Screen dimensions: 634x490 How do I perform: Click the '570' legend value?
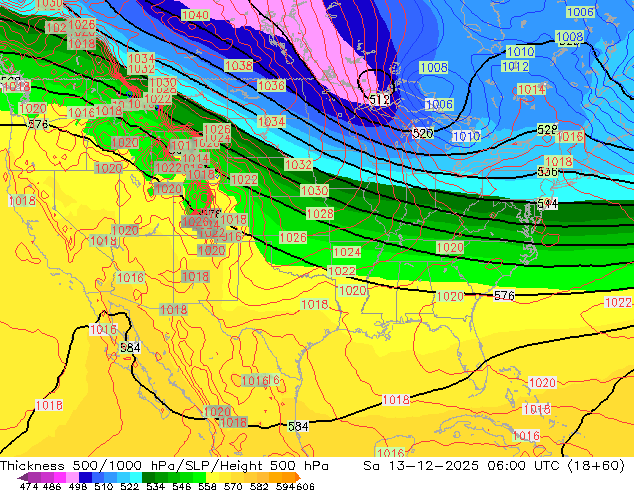(x=233, y=486)
